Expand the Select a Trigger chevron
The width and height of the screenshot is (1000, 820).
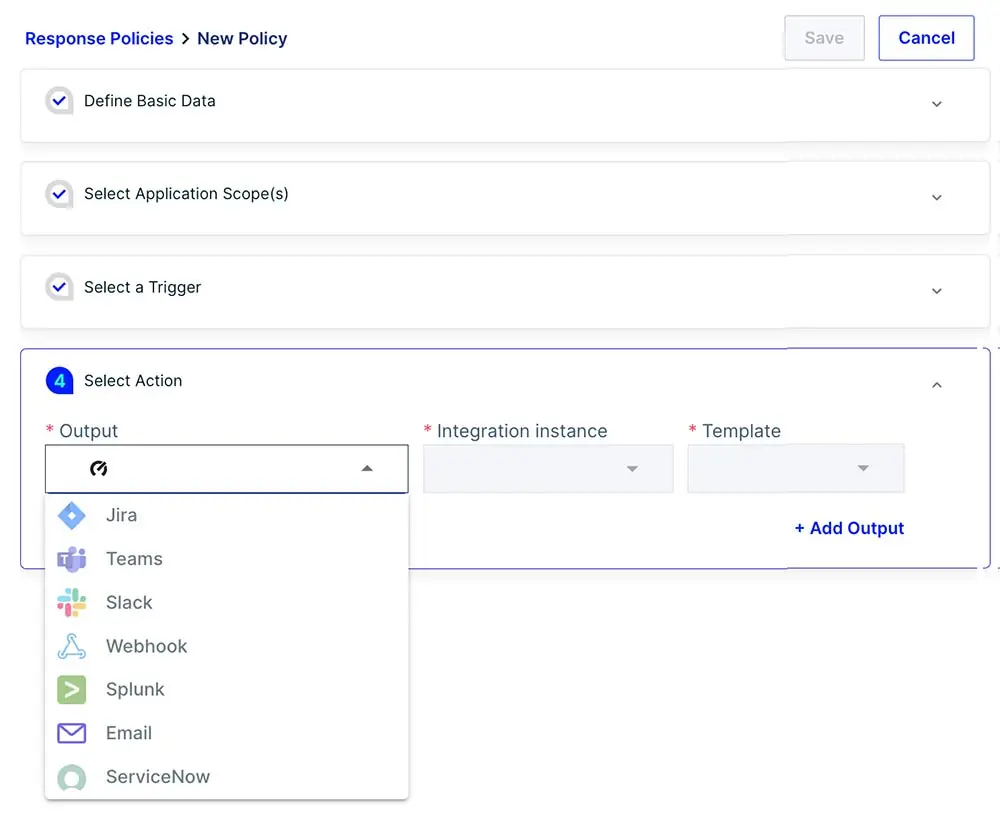(x=936, y=291)
